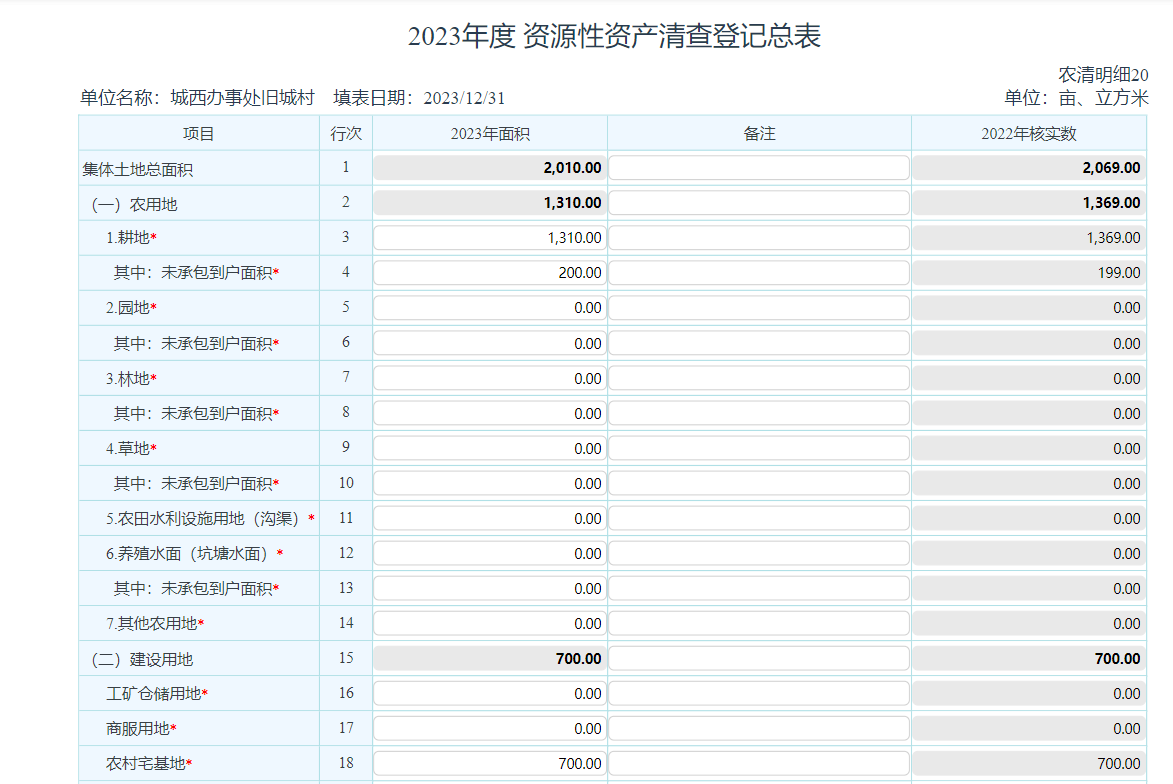
Task: Click 备注 field for row 4
Action: (x=759, y=273)
